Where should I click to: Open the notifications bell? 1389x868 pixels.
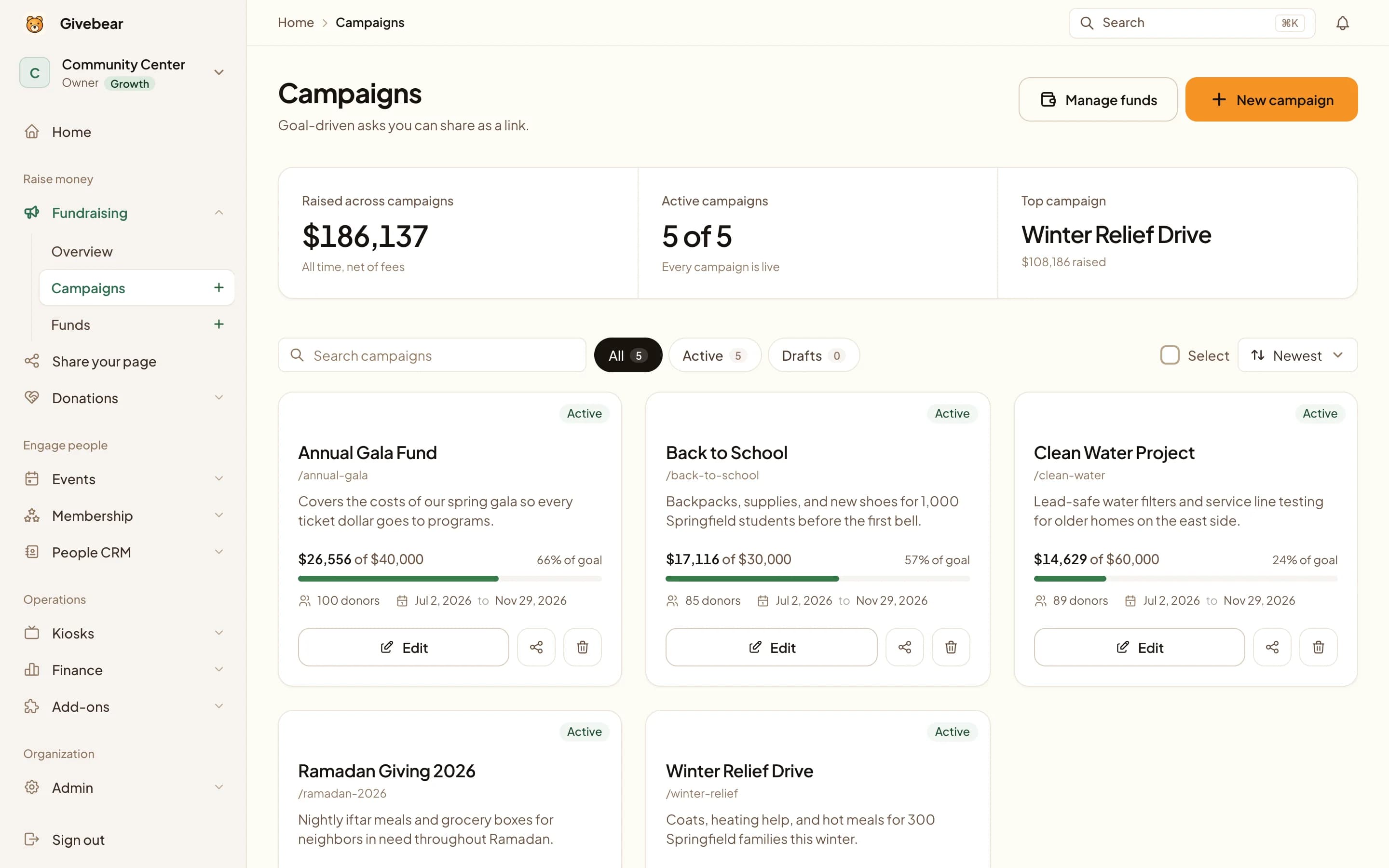1343,23
